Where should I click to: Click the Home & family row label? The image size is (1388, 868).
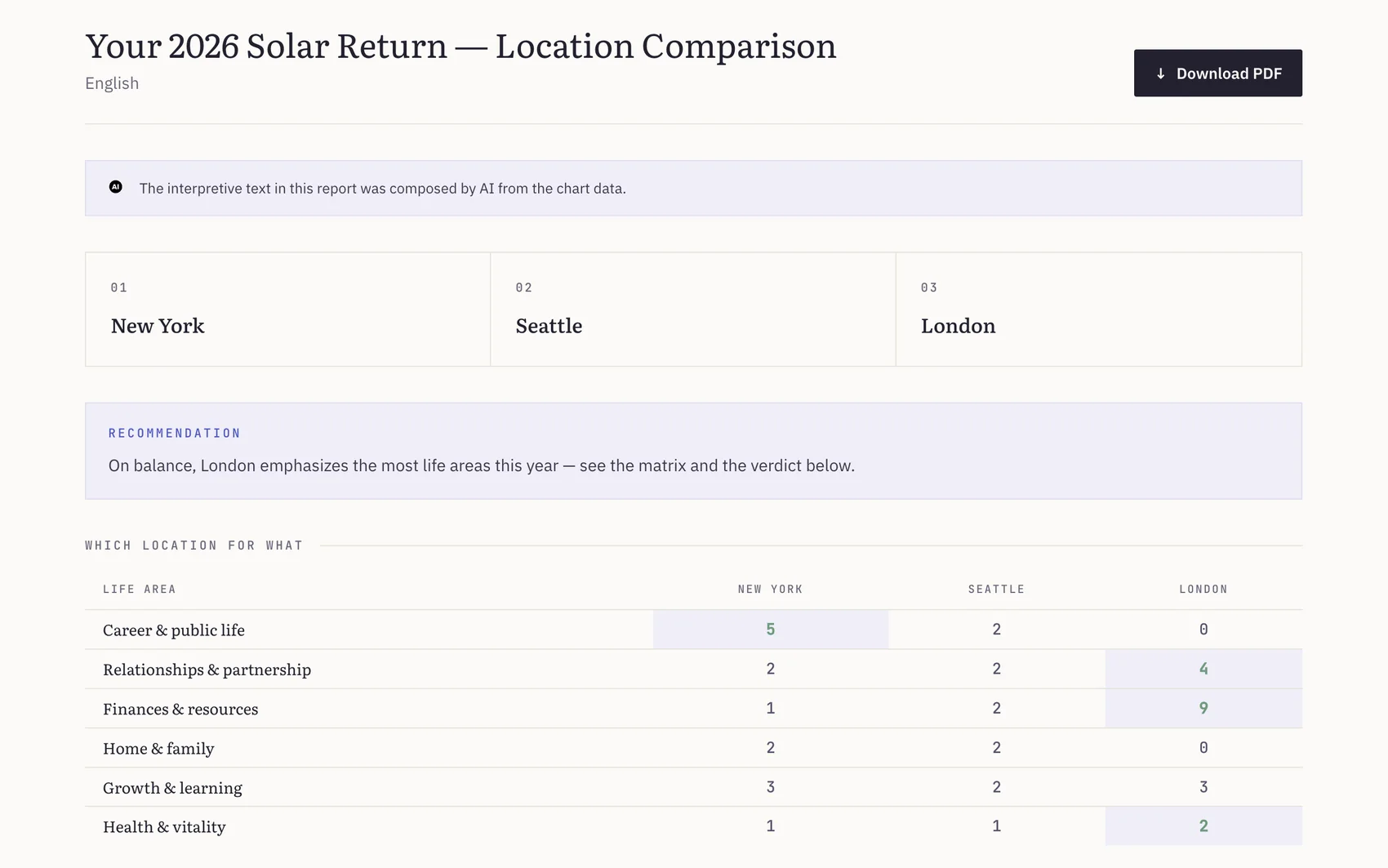[x=158, y=748]
